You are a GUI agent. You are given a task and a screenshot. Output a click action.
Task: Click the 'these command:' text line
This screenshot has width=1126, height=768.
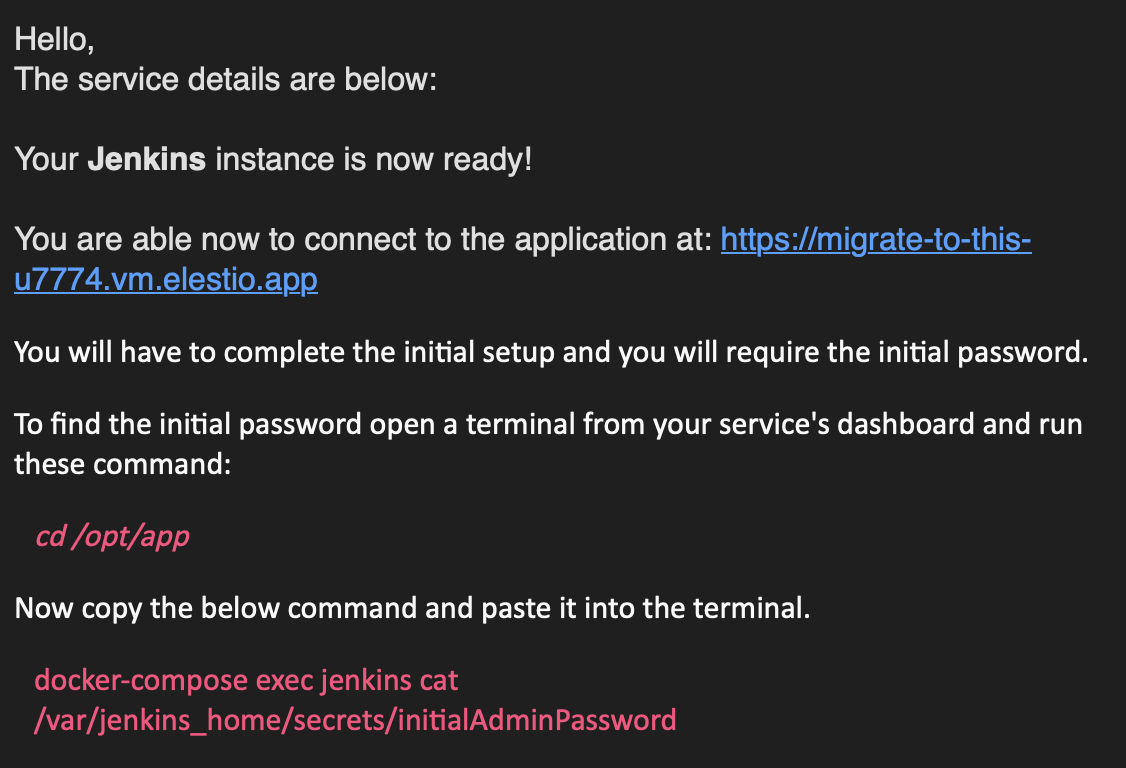point(122,463)
